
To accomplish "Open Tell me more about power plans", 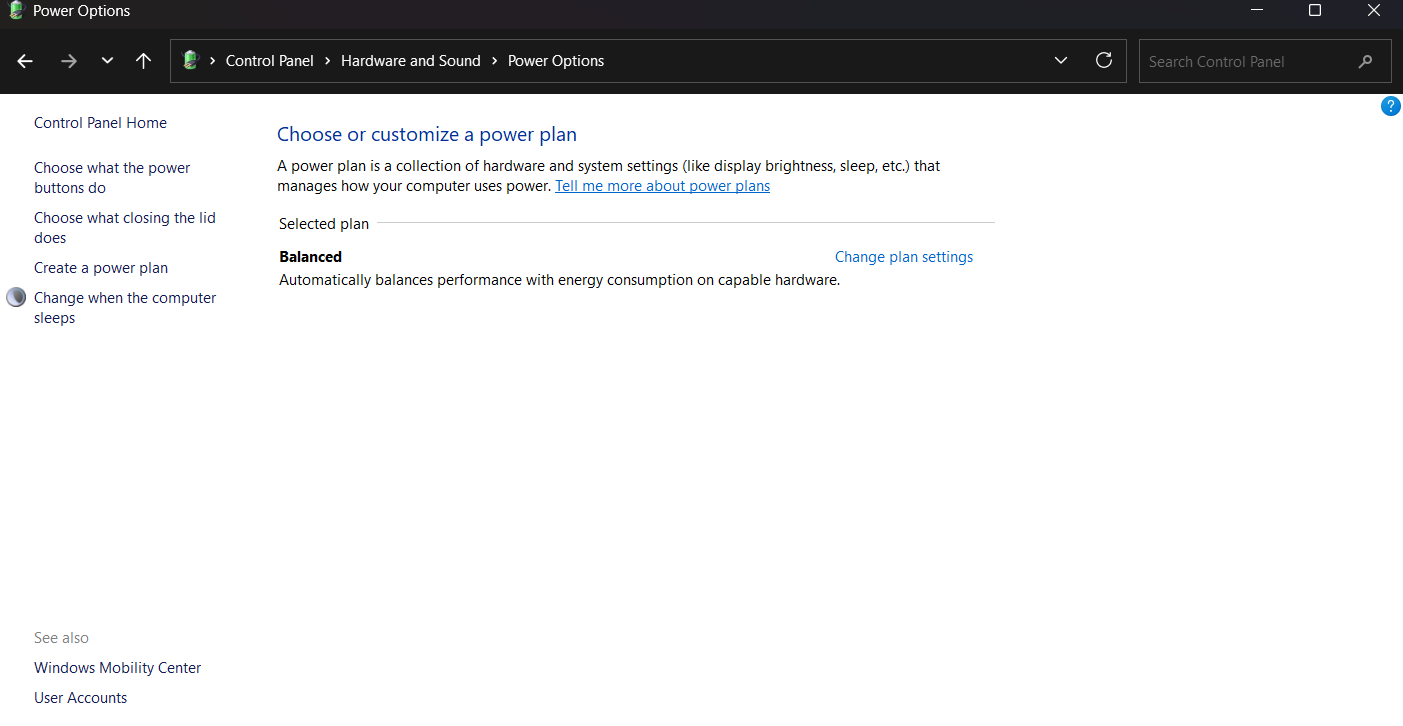I will pos(662,186).
